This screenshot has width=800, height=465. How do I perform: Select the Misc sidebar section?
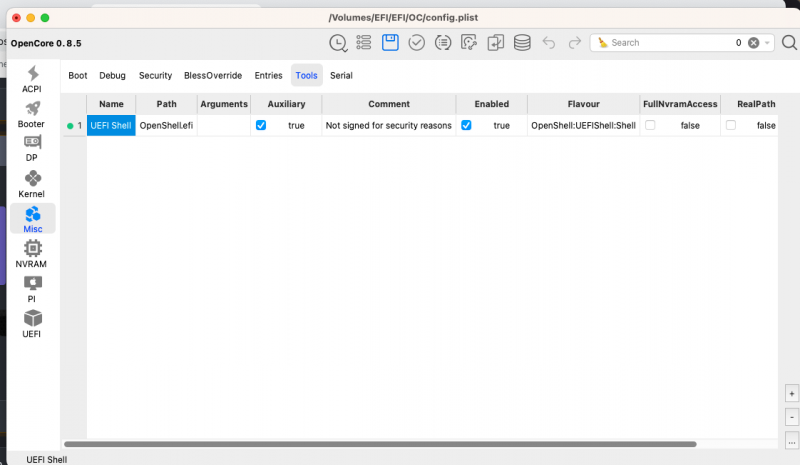[33, 219]
